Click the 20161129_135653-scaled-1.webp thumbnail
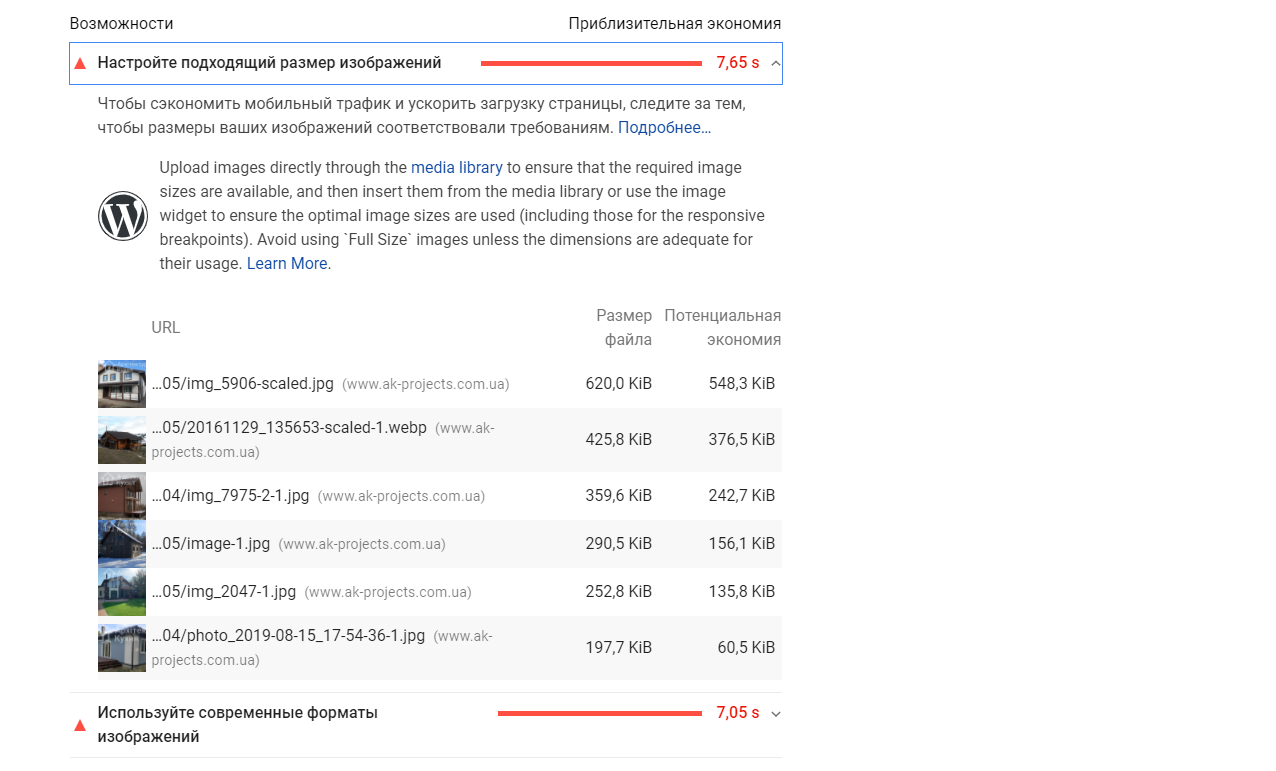1276x771 pixels. 122,440
